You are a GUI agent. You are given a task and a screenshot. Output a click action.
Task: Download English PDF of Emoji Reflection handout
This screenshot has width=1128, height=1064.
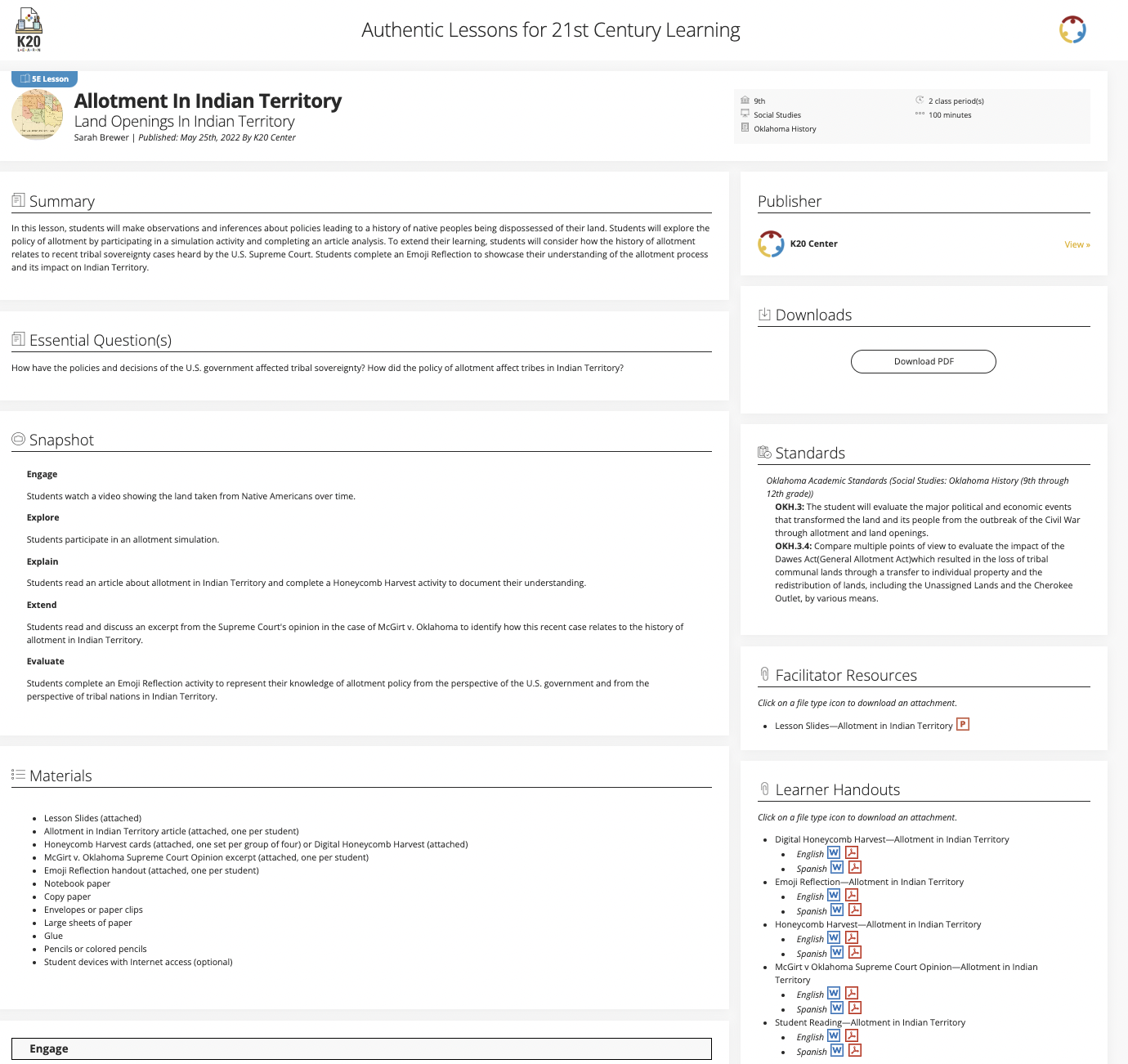[x=852, y=896]
